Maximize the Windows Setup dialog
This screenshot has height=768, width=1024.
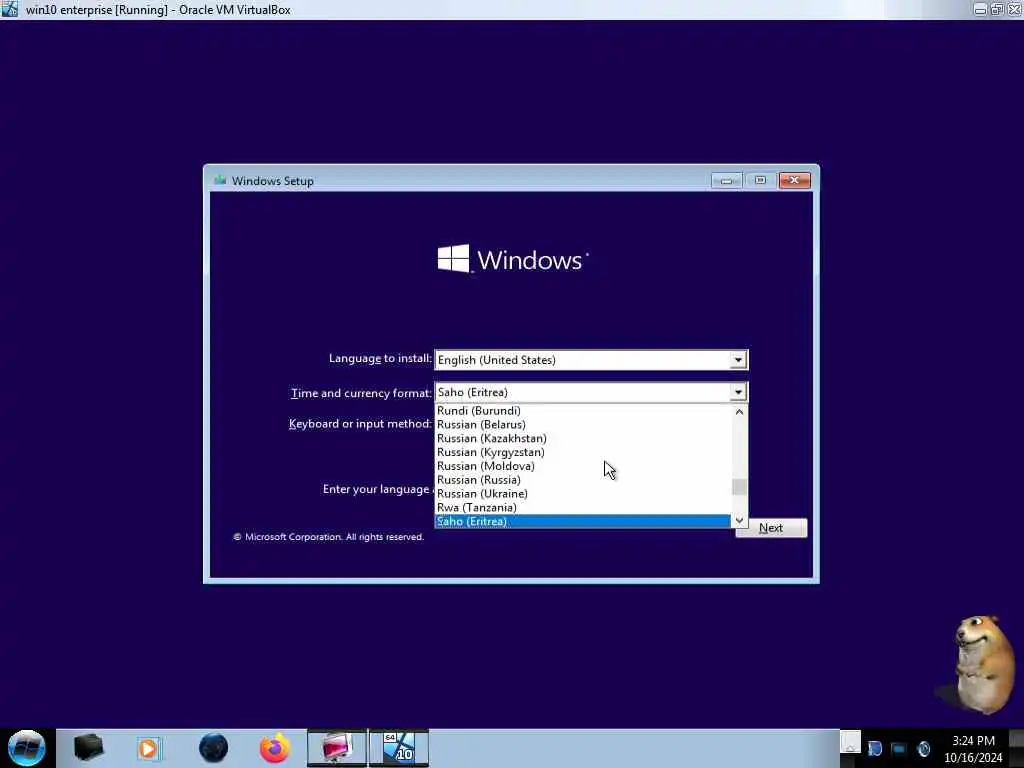pyautogui.click(x=760, y=180)
